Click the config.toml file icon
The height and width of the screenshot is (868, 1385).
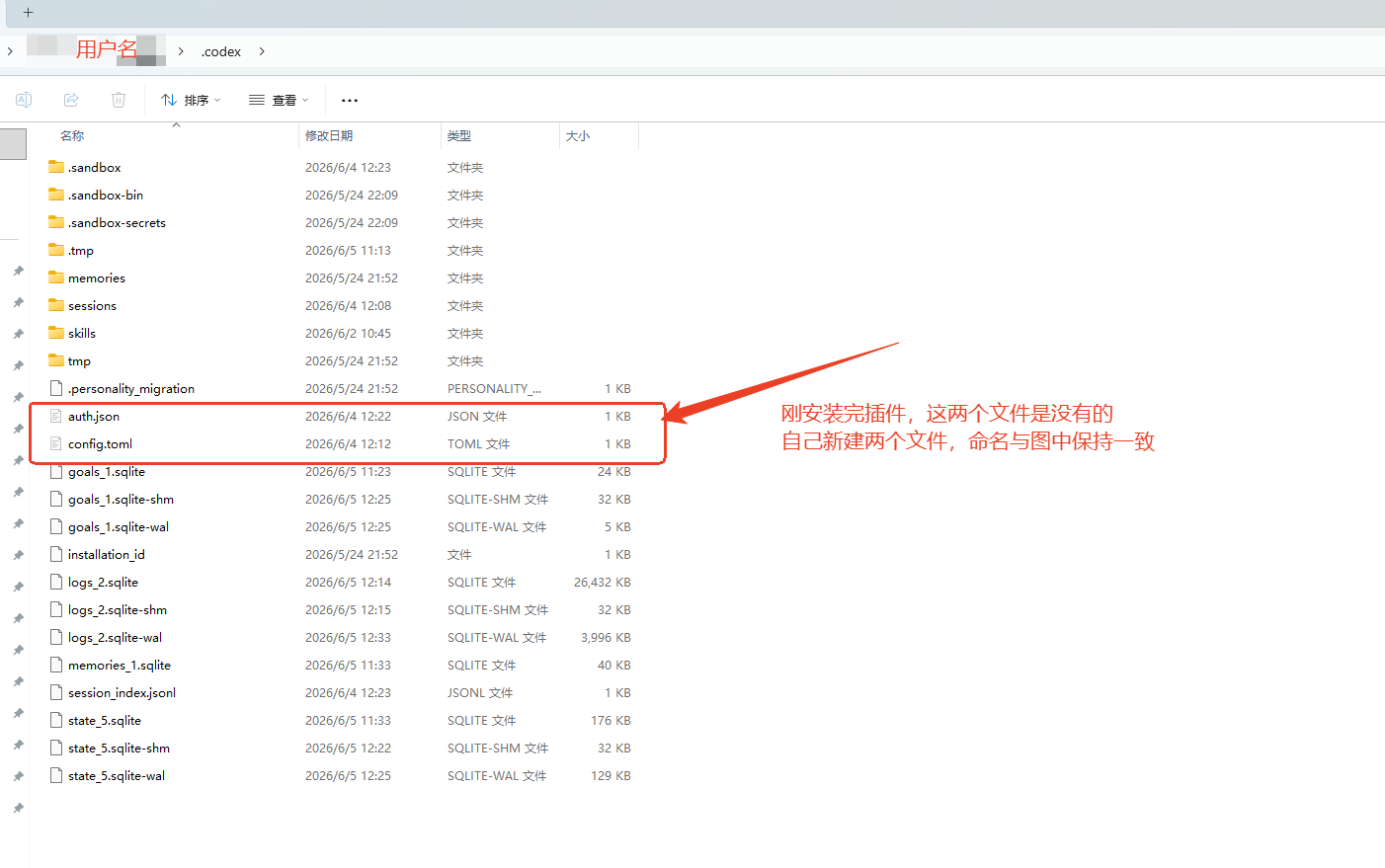(56, 443)
